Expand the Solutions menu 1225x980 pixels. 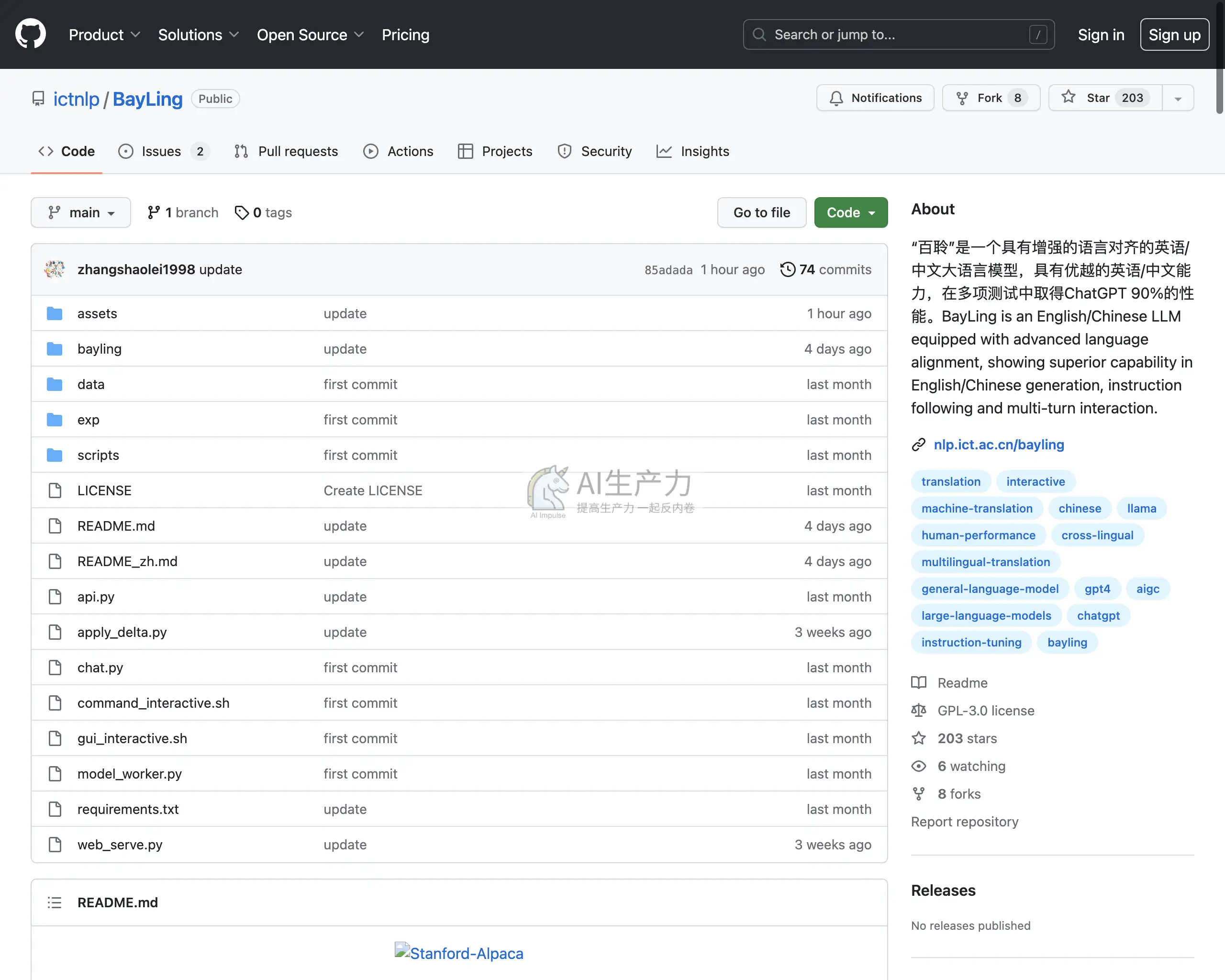click(198, 34)
